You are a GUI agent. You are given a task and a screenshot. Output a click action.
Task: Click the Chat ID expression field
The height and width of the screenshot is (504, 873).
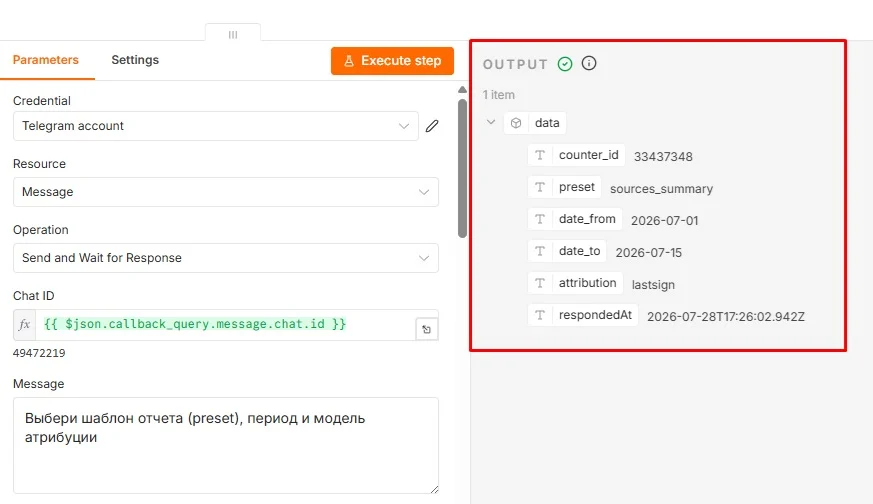pyautogui.click(x=225, y=325)
